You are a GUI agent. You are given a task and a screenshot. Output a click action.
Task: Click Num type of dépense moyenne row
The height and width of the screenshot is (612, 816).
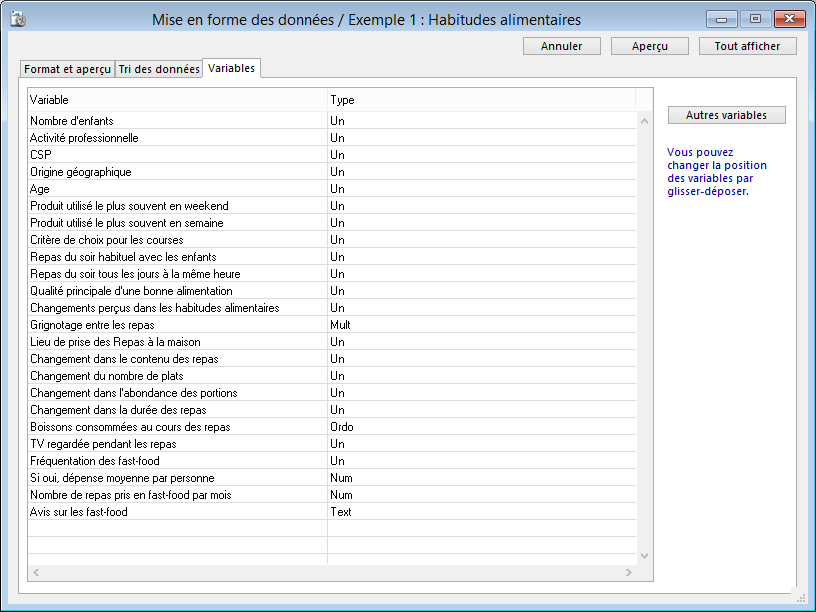tap(482, 478)
